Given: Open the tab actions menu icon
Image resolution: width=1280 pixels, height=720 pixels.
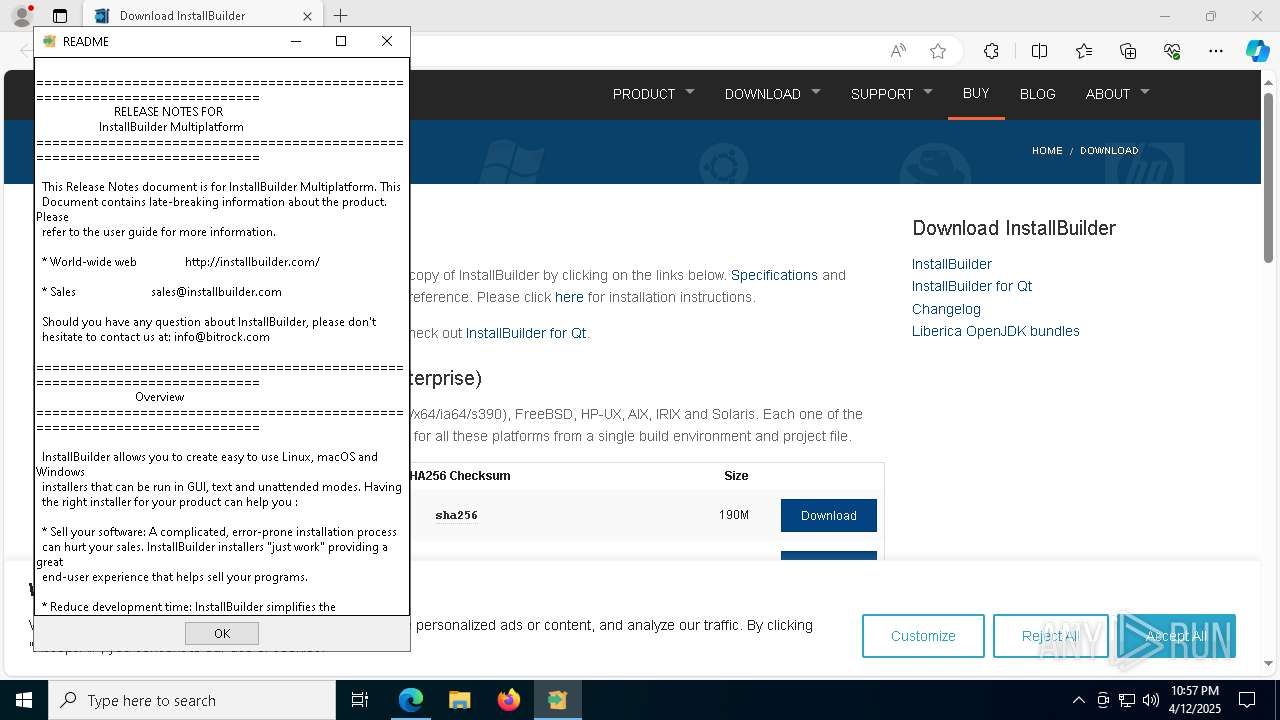Looking at the screenshot, I should (x=60, y=16).
